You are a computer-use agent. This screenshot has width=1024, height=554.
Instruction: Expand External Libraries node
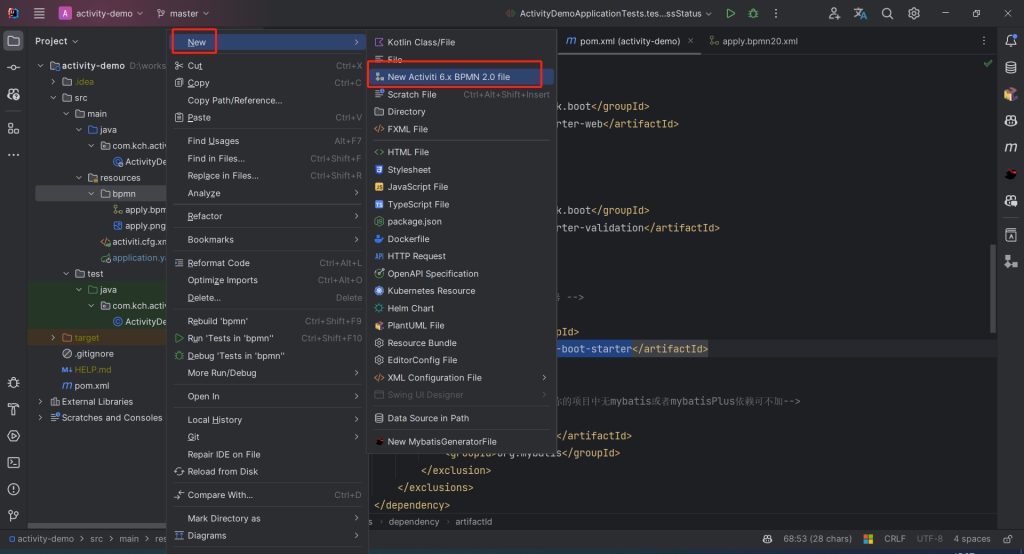point(40,402)
